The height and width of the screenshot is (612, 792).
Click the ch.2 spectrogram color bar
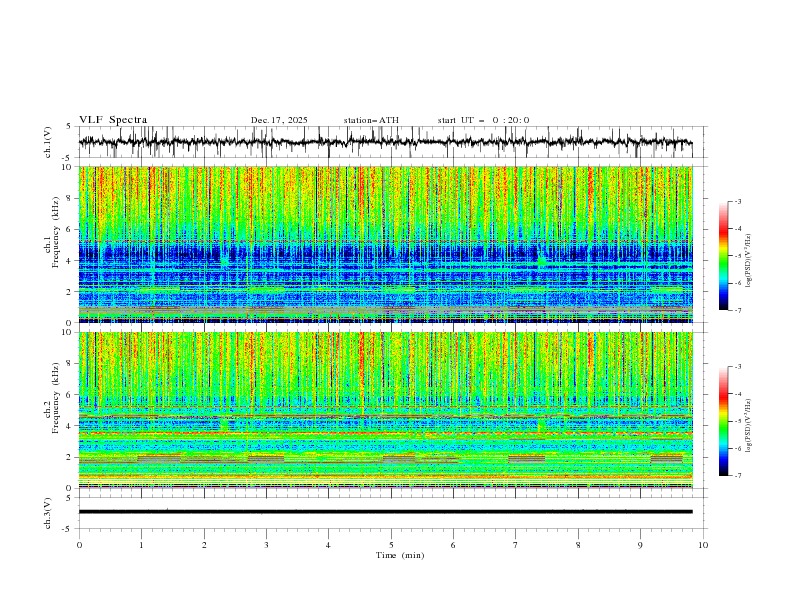point(723,421)
